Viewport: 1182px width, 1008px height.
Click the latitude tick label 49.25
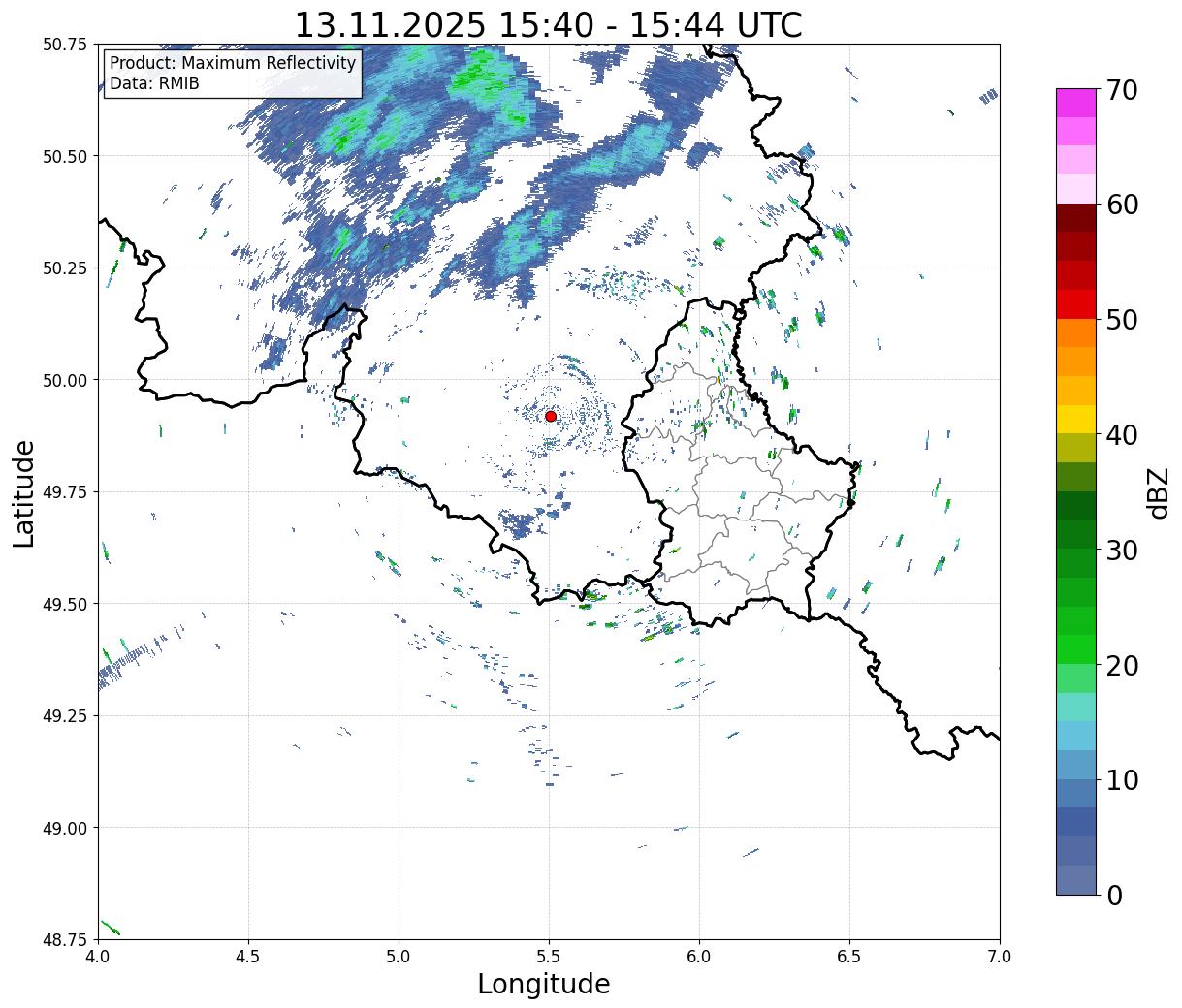pyautogui.click(x=65, y=716)
